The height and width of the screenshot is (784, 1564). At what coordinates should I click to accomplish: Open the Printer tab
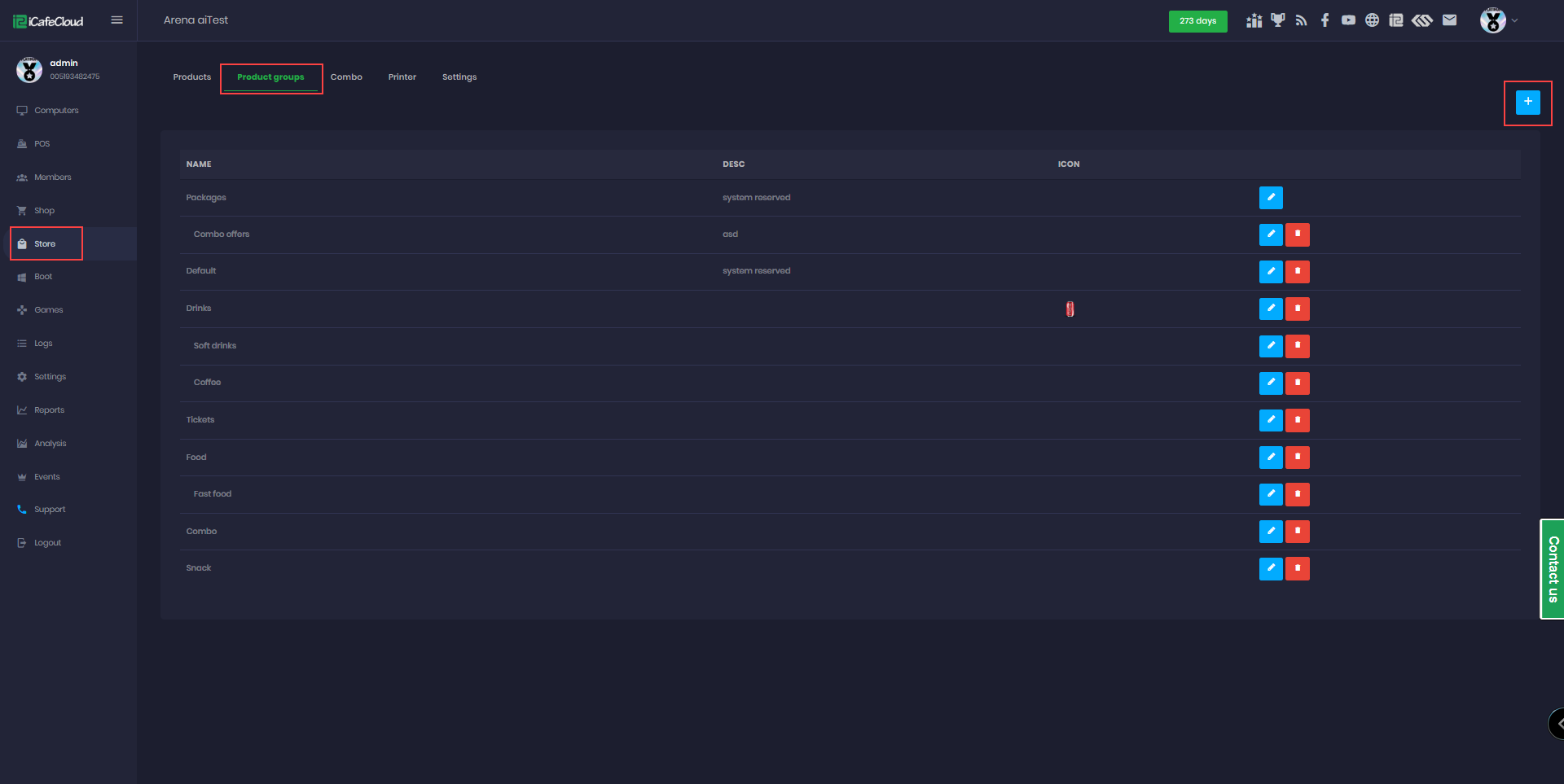(x=402, y=77)
